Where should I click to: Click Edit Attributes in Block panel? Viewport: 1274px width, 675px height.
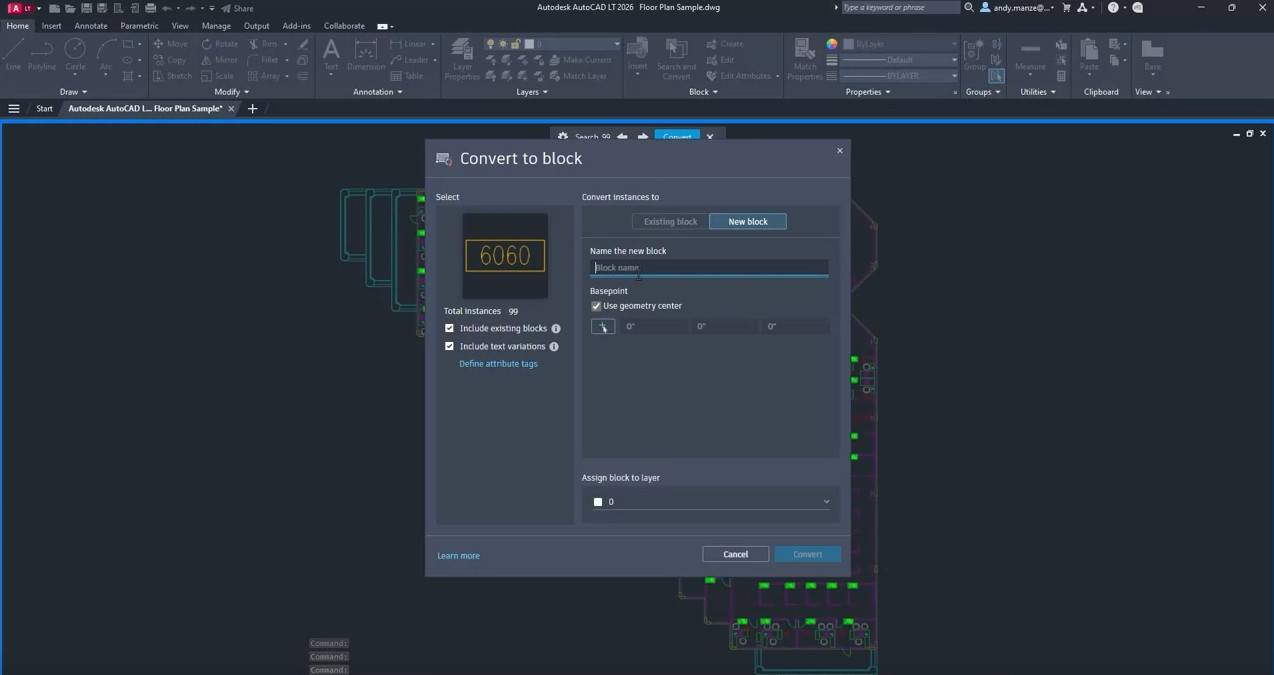[741, 76]
